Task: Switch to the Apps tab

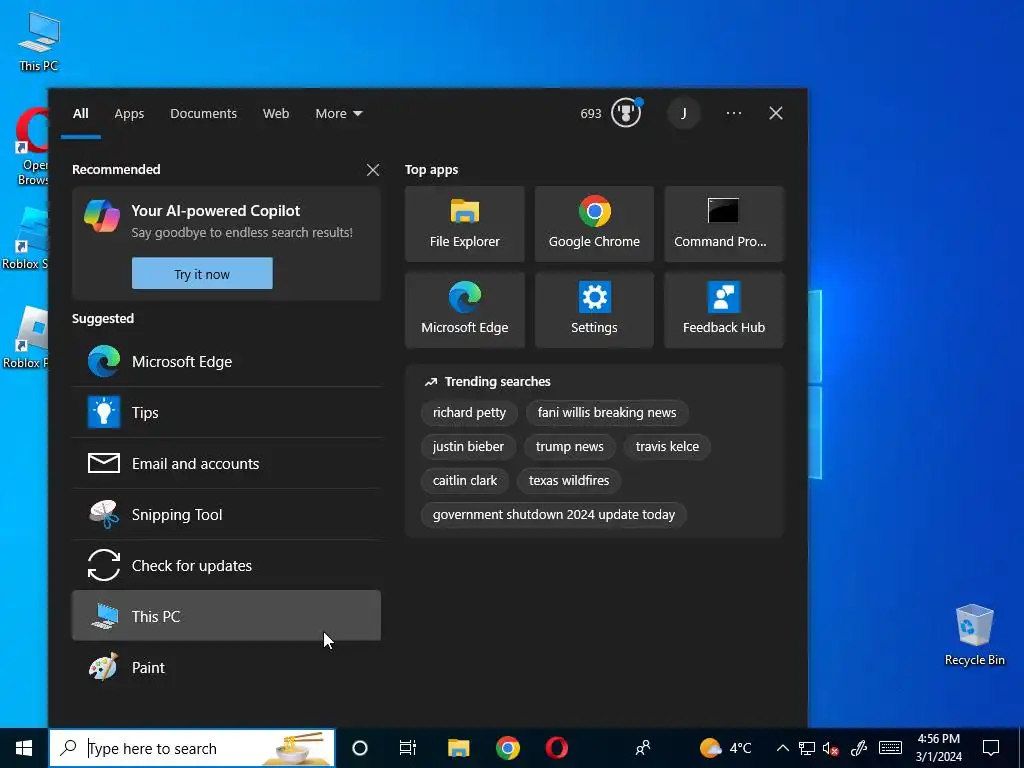Action: tap(129, 114)
